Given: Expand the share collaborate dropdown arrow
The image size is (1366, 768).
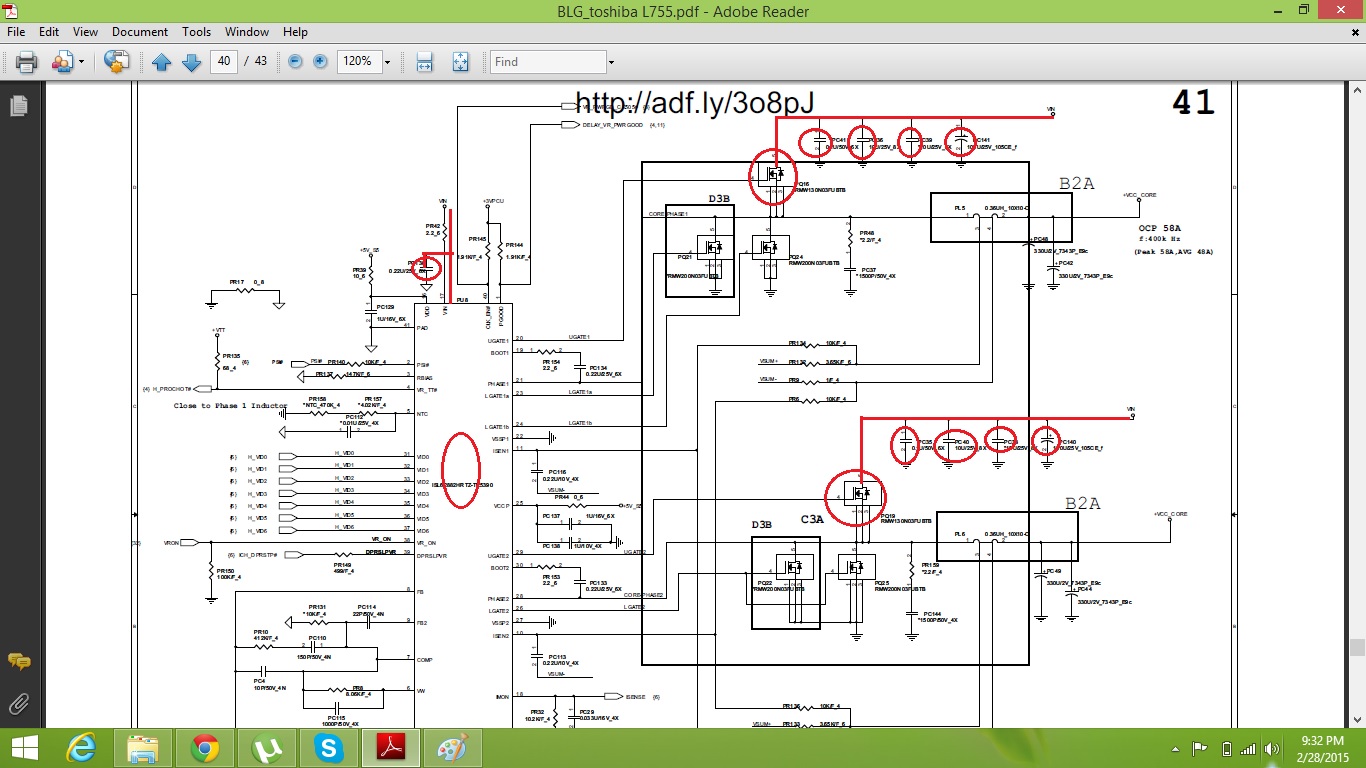Looking at the screenshot, I should tap(82, 62).
